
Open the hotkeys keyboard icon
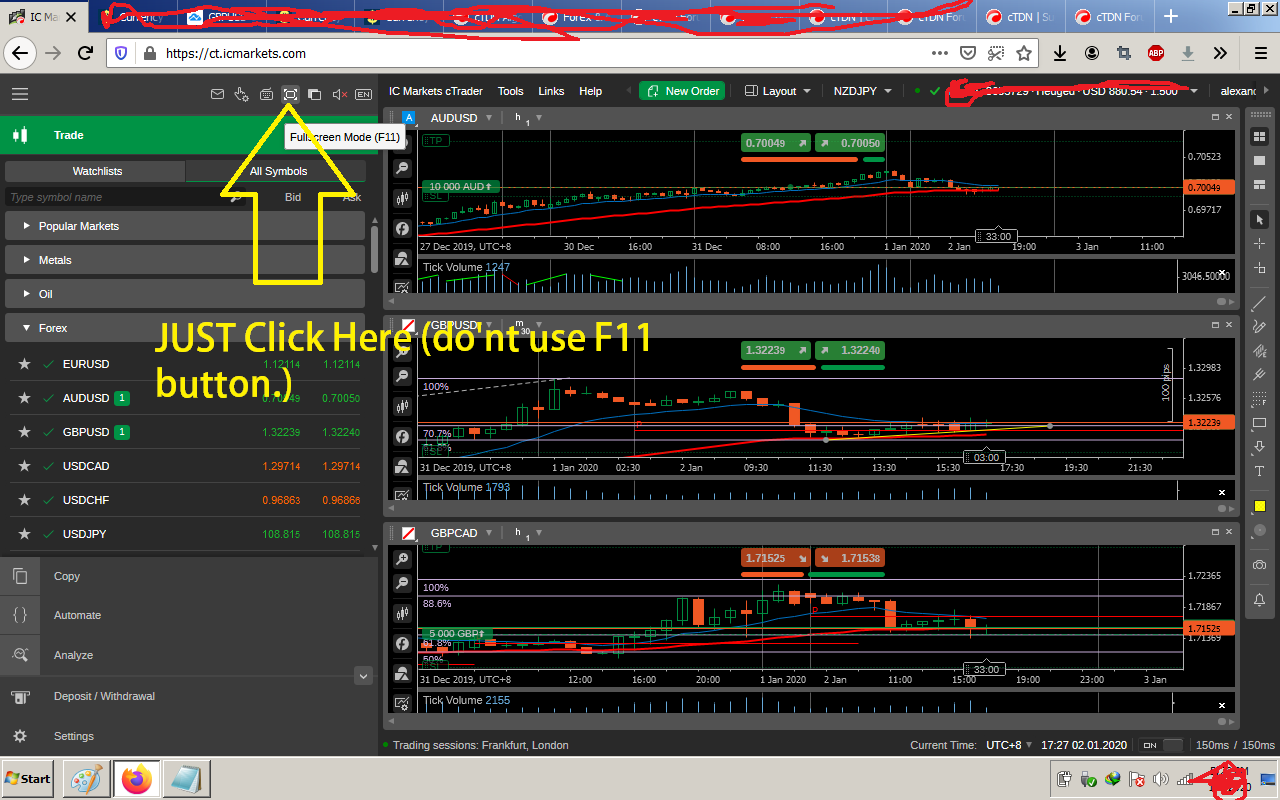click(266, 94)
